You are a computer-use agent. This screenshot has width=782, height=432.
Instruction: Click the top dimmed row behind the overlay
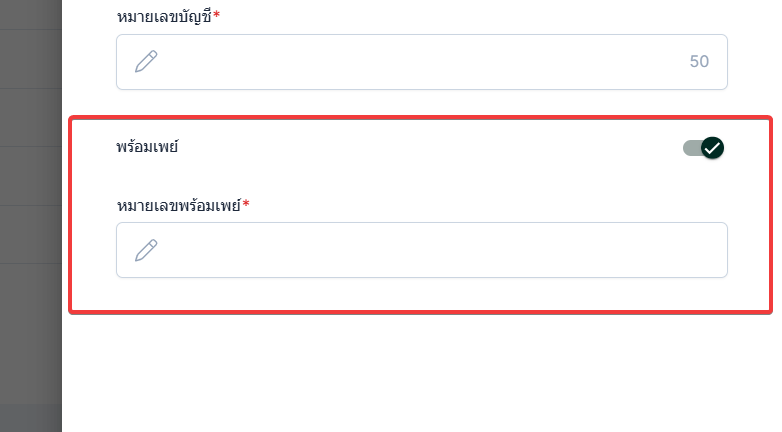30,14
